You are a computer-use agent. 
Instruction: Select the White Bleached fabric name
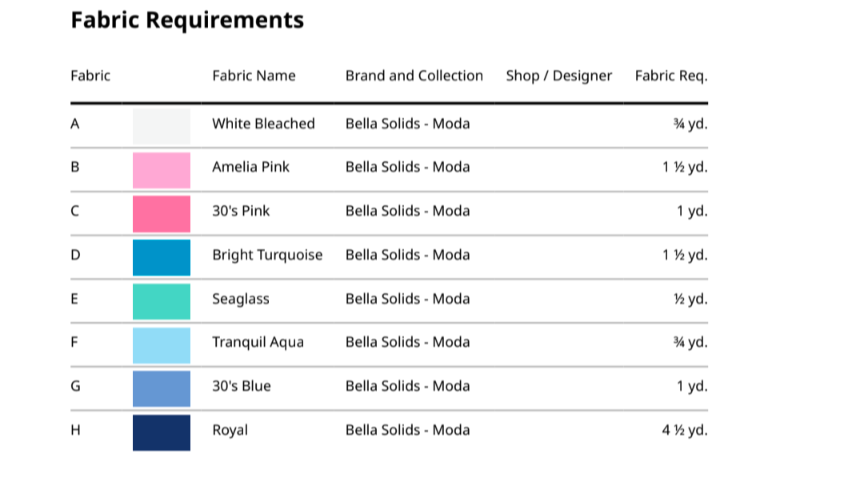[x=263, y=124]
